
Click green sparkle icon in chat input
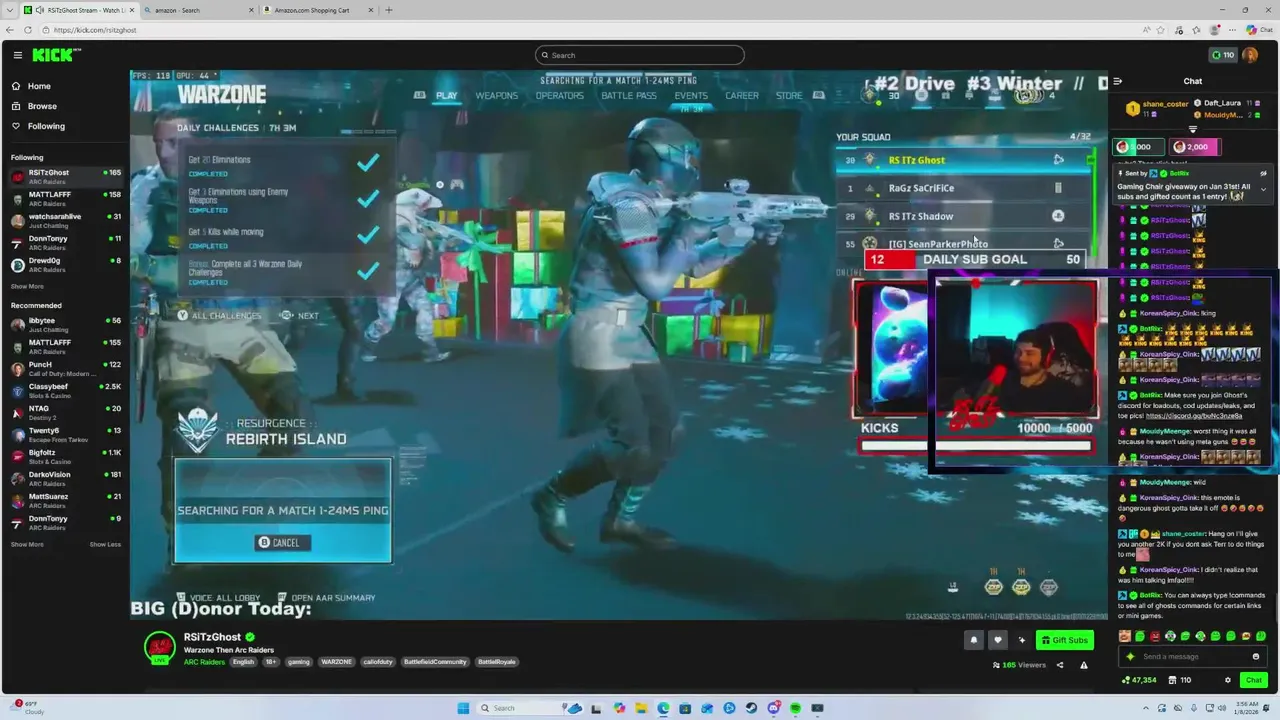pyautogui.click(x=1131, y=656)
